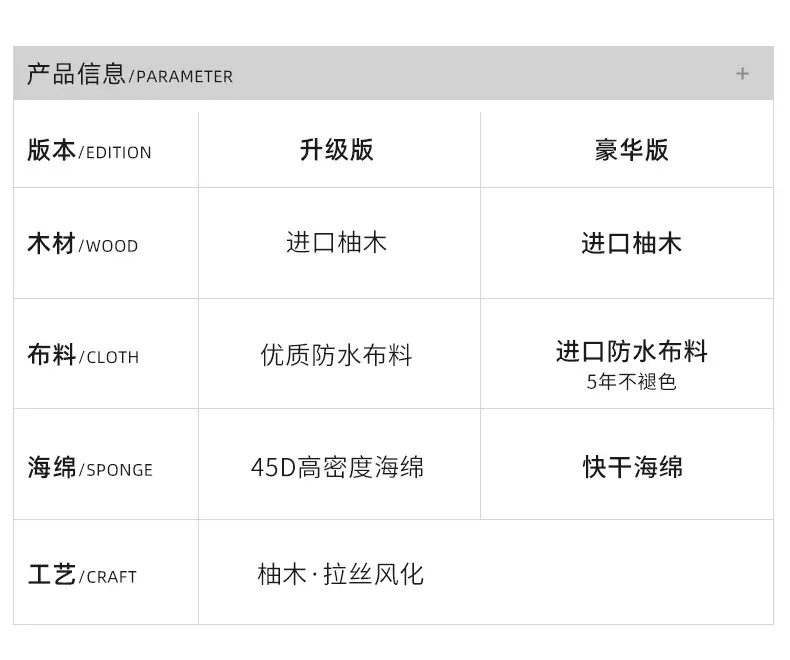Image resolution: width=790 pixels, height=660 pixels.
Task: Click the 工艺 /CRAFT row label
Action: tap(82, 575)
